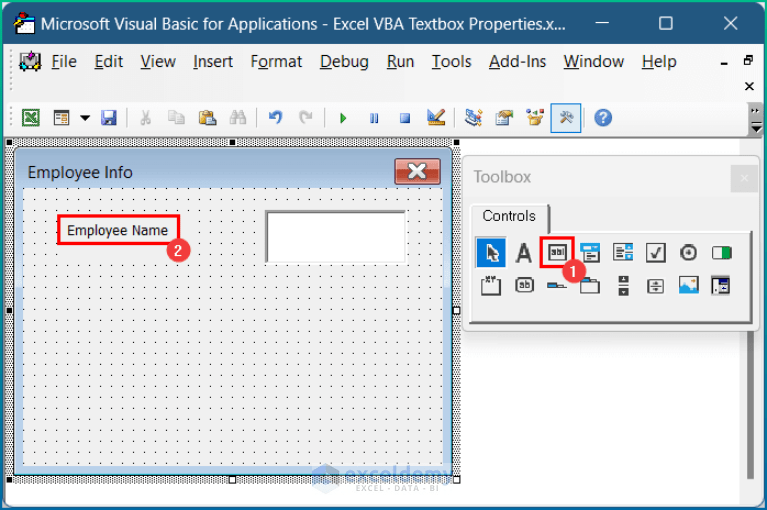This screenshot has width=767, height=510.
Task: Open Object Browser icon
Action: 535,118
